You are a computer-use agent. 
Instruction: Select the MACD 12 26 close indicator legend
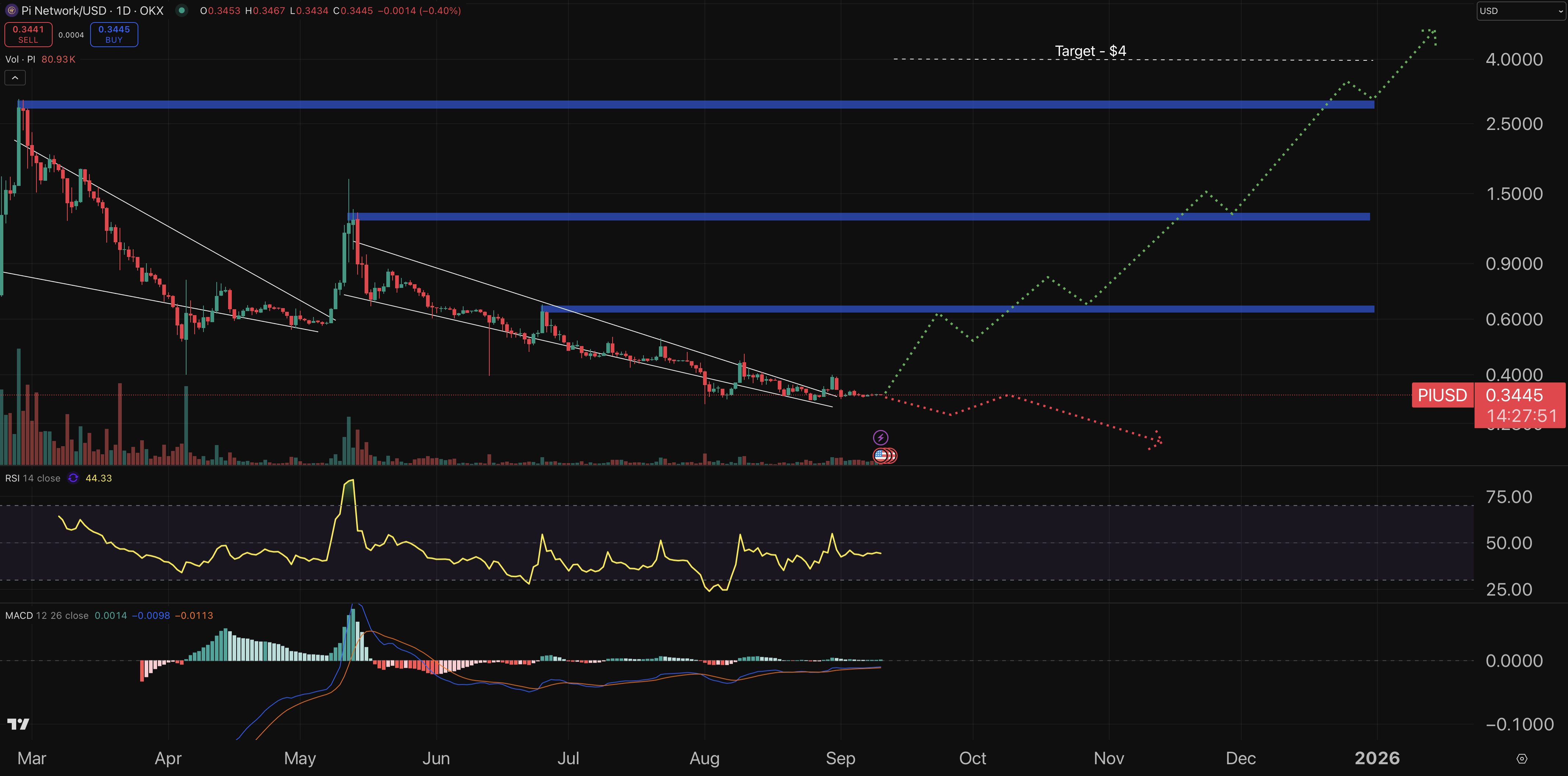click(x=47, y=615)
